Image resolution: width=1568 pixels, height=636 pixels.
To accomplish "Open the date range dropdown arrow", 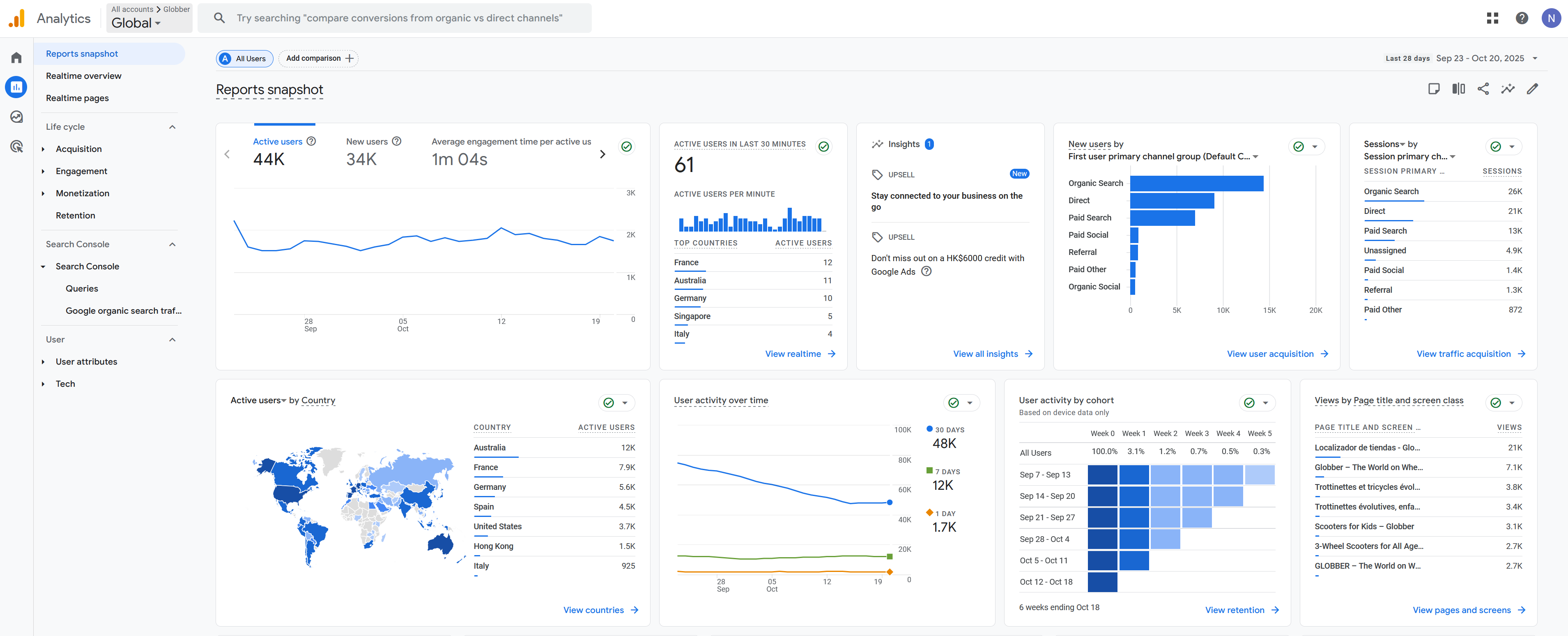I will (x=1534, y=58).
